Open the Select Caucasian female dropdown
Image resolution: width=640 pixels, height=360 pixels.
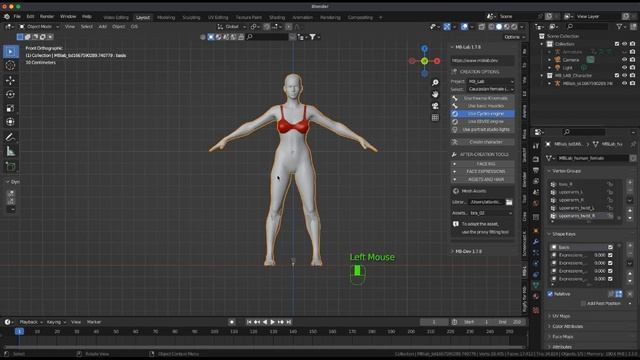pyautogui.click(x=491, y=89)
